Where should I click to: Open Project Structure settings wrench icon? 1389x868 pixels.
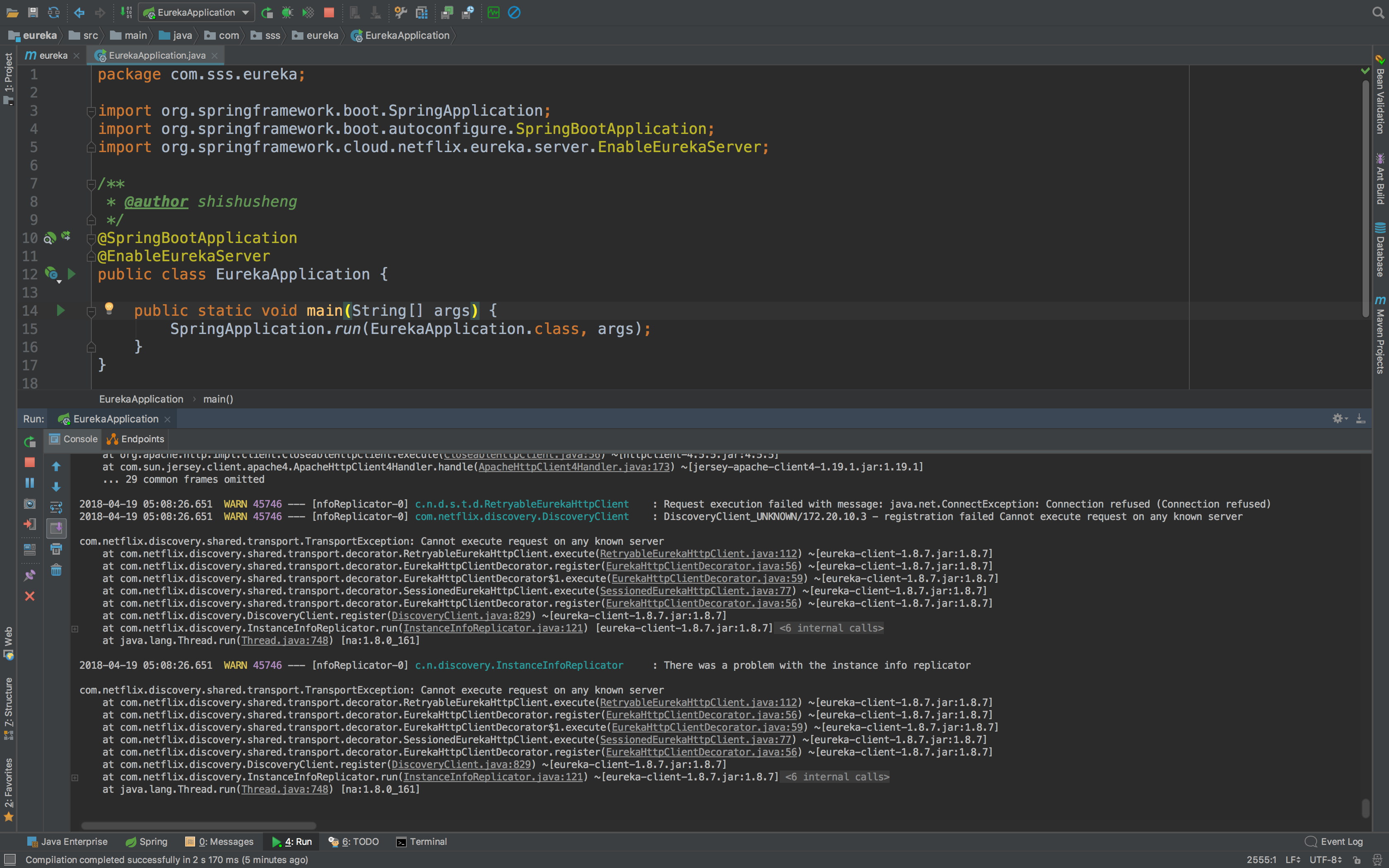click(x=401, y=12)
